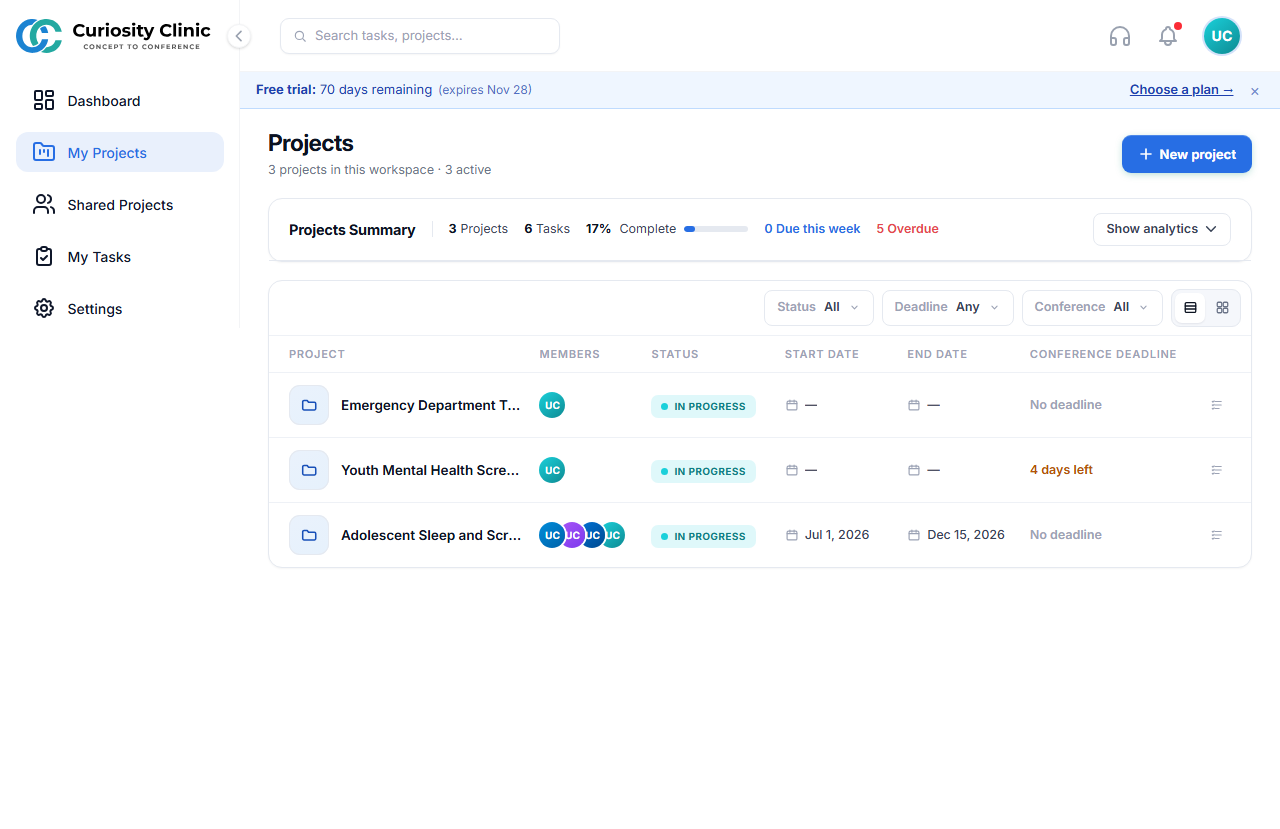Click the Curiosity Clinic logo
Screen dimensions: 1280x829
[x=113, y=36]
